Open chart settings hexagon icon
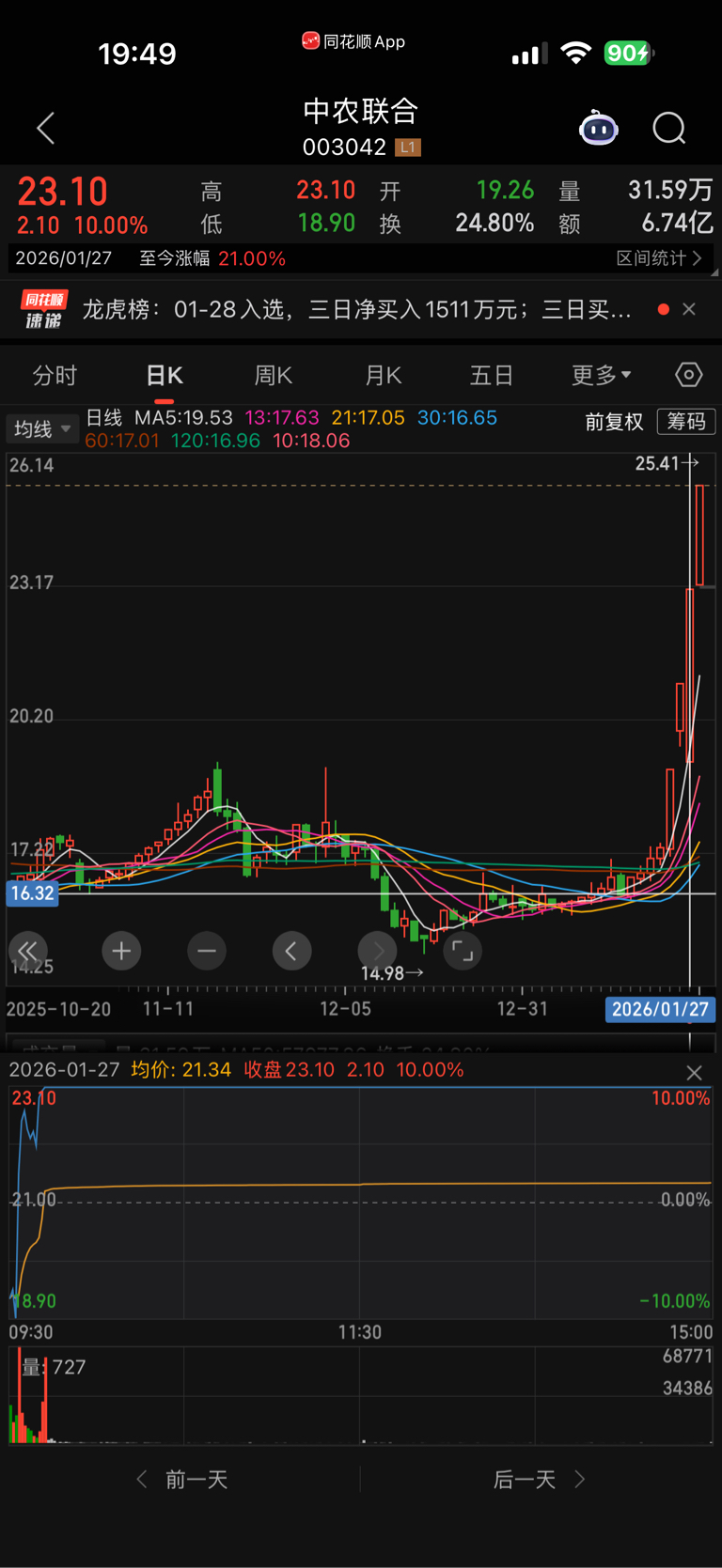The width and height of the screenshot is (722, 1568). click(x=688, y=375)
